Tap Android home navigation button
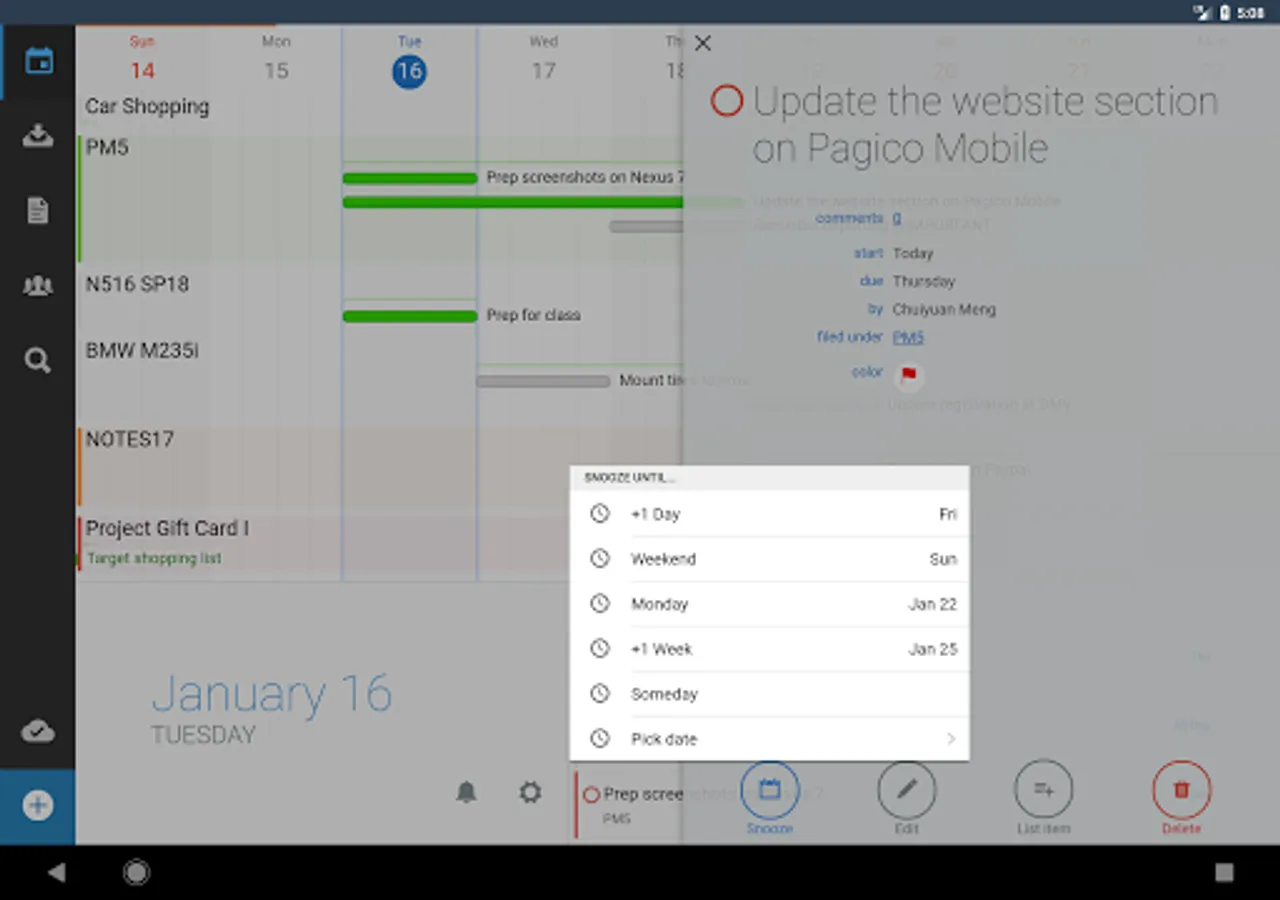The height and width of the screenshot is (900, 1280). click(137, 872)
